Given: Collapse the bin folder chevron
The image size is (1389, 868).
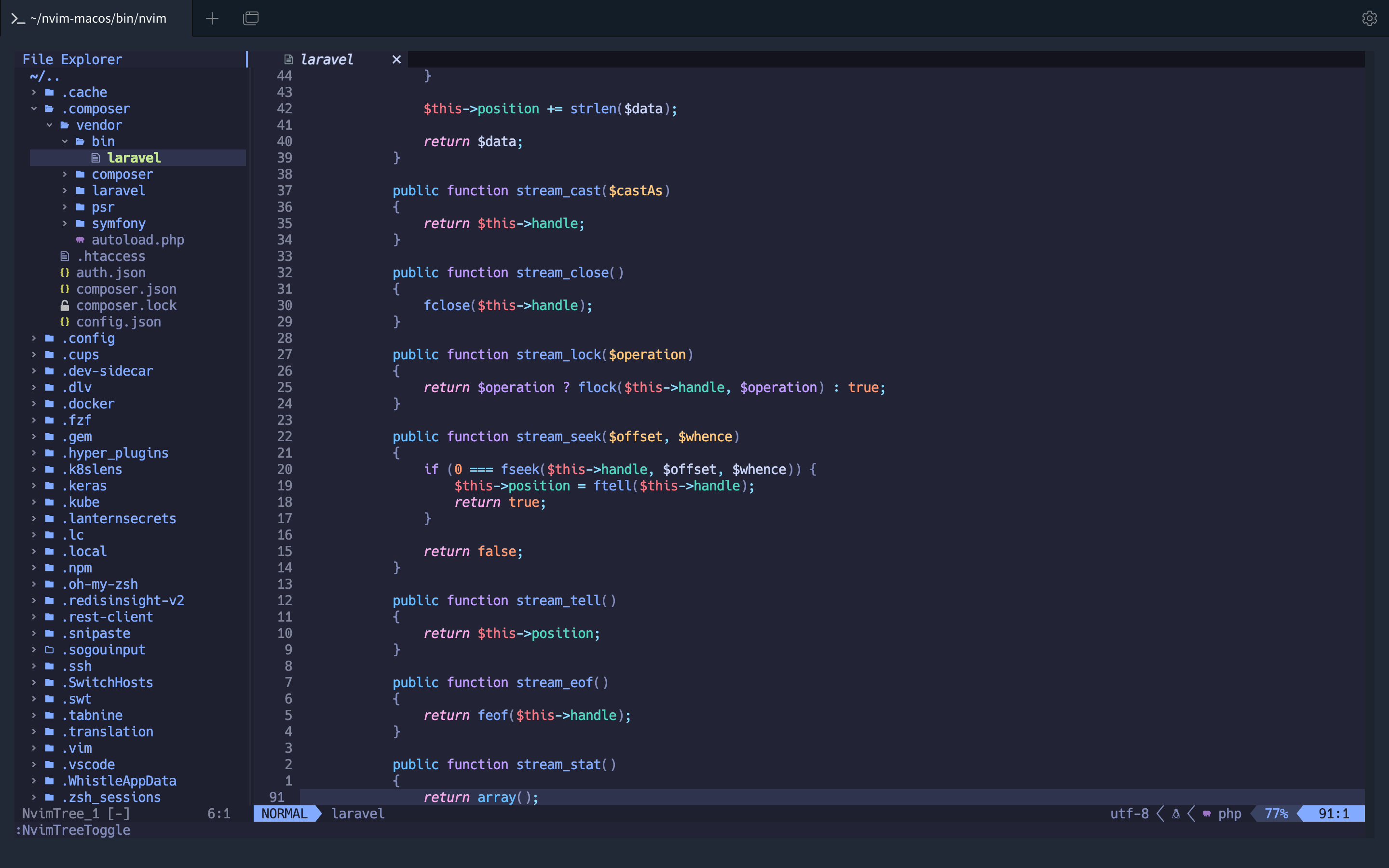Looking at the screenshot, I should click(x=65, y=141).
